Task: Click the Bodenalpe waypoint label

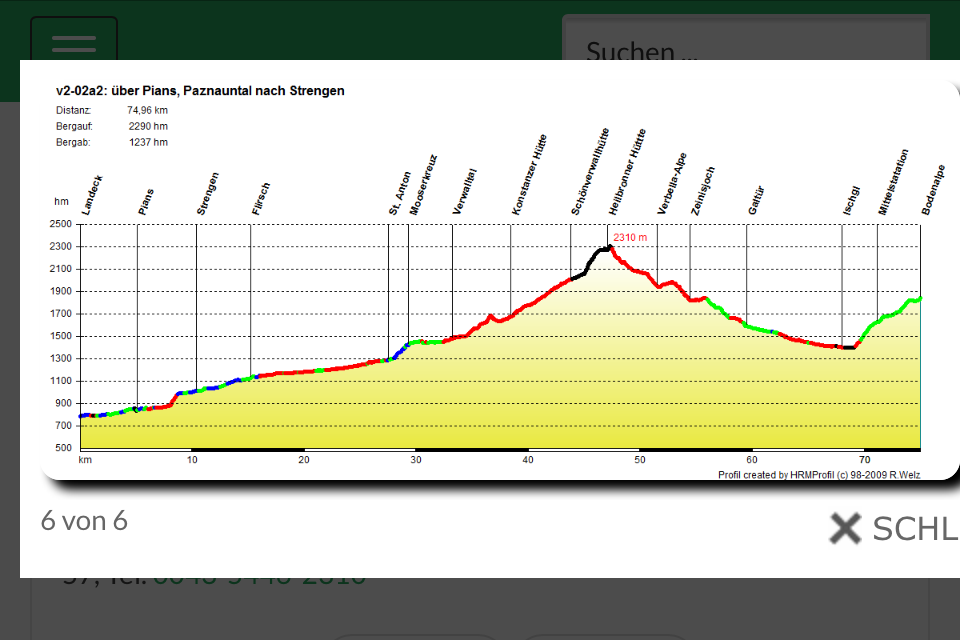Action: pos(933,190)
